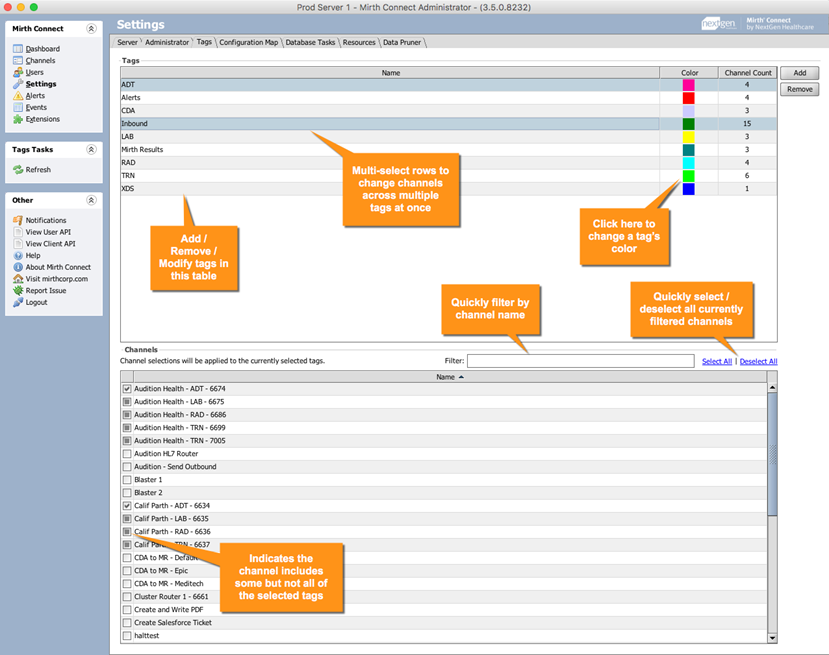Click the About Mirth Connect info icon
The height and width of the screenshot is (655, 829).
[18, 267]
